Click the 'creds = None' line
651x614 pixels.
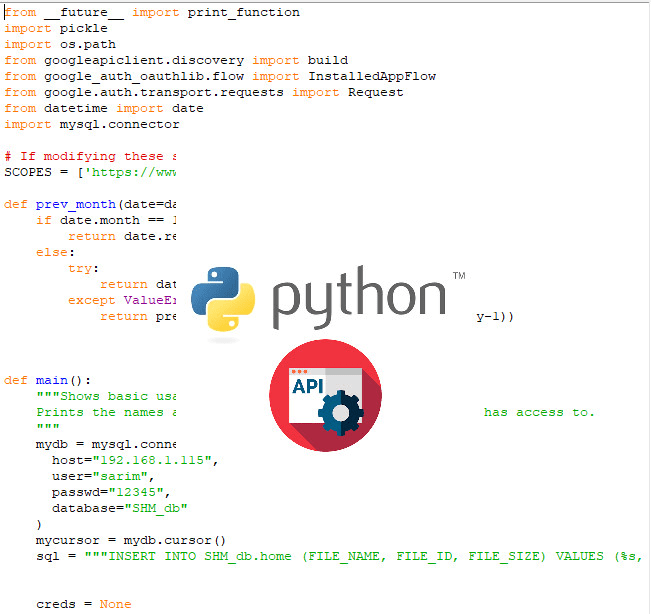83,604
